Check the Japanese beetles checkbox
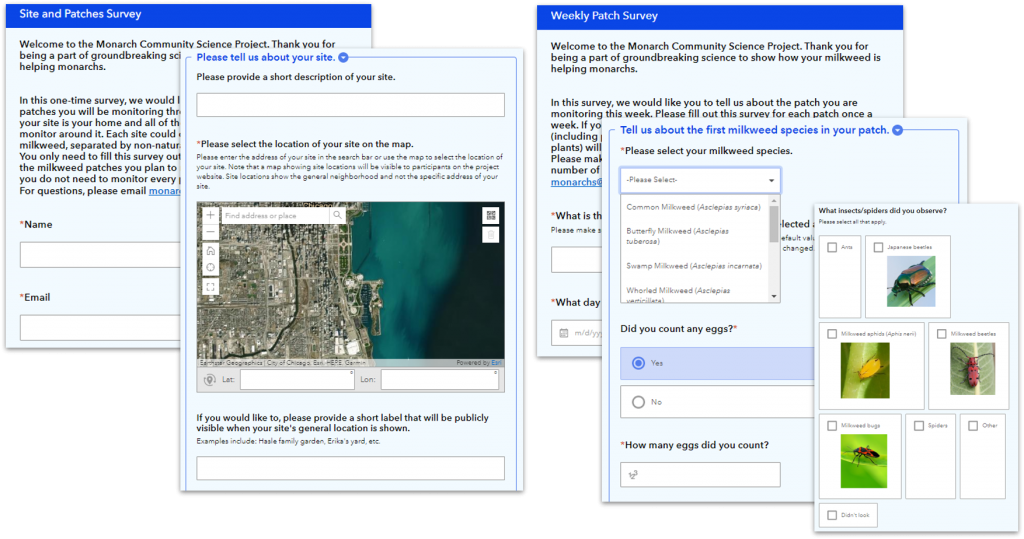Viewport: 1024px width, 539px height. pos(878,248)
